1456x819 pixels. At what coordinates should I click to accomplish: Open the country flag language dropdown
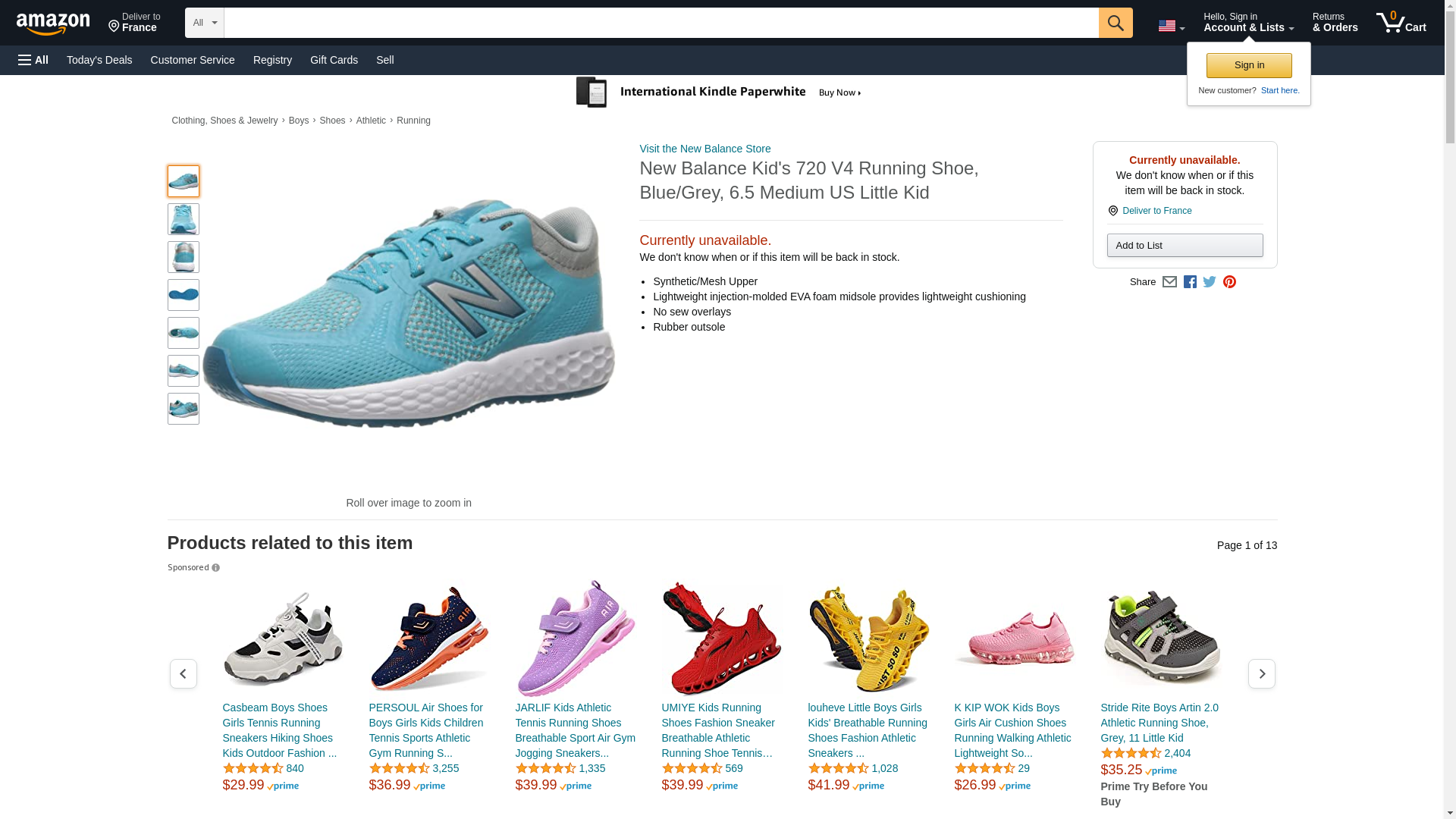click(1171, 26)
